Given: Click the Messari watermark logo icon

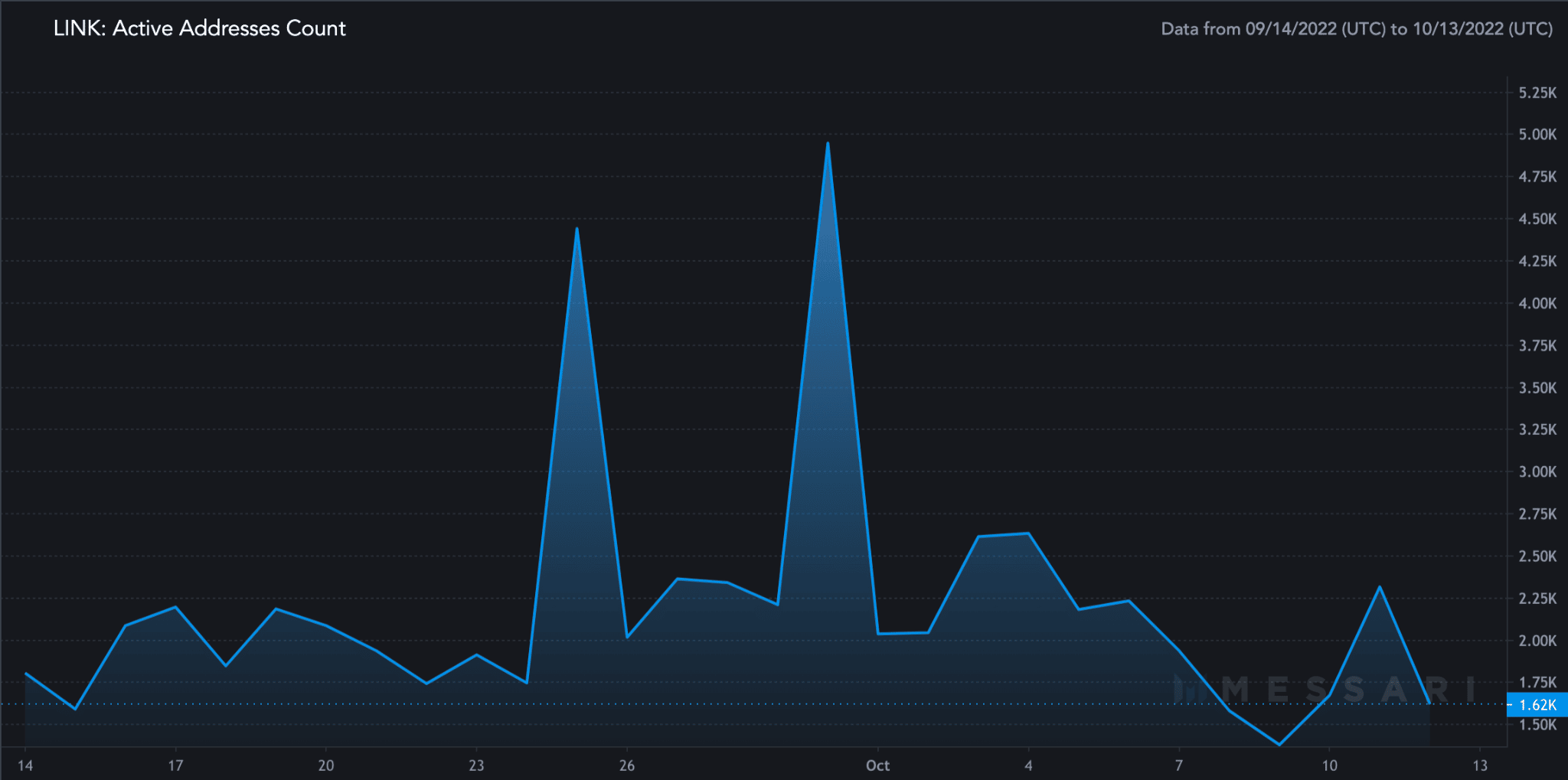Looking at the screenshot, I should click(x=1185, y=689).
